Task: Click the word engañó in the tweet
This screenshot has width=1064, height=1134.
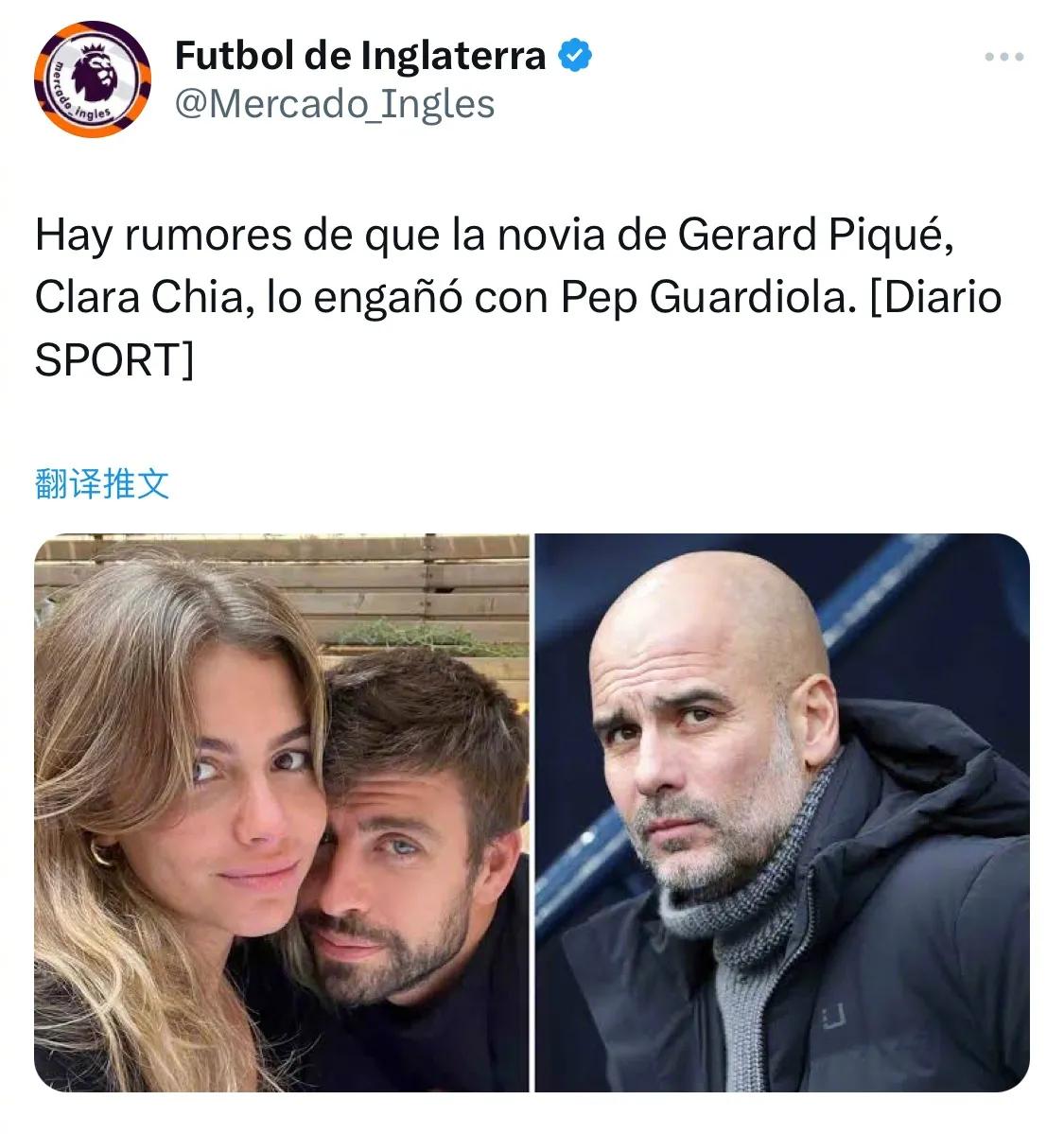Action: pyautogui.click(x=388, y=297)
